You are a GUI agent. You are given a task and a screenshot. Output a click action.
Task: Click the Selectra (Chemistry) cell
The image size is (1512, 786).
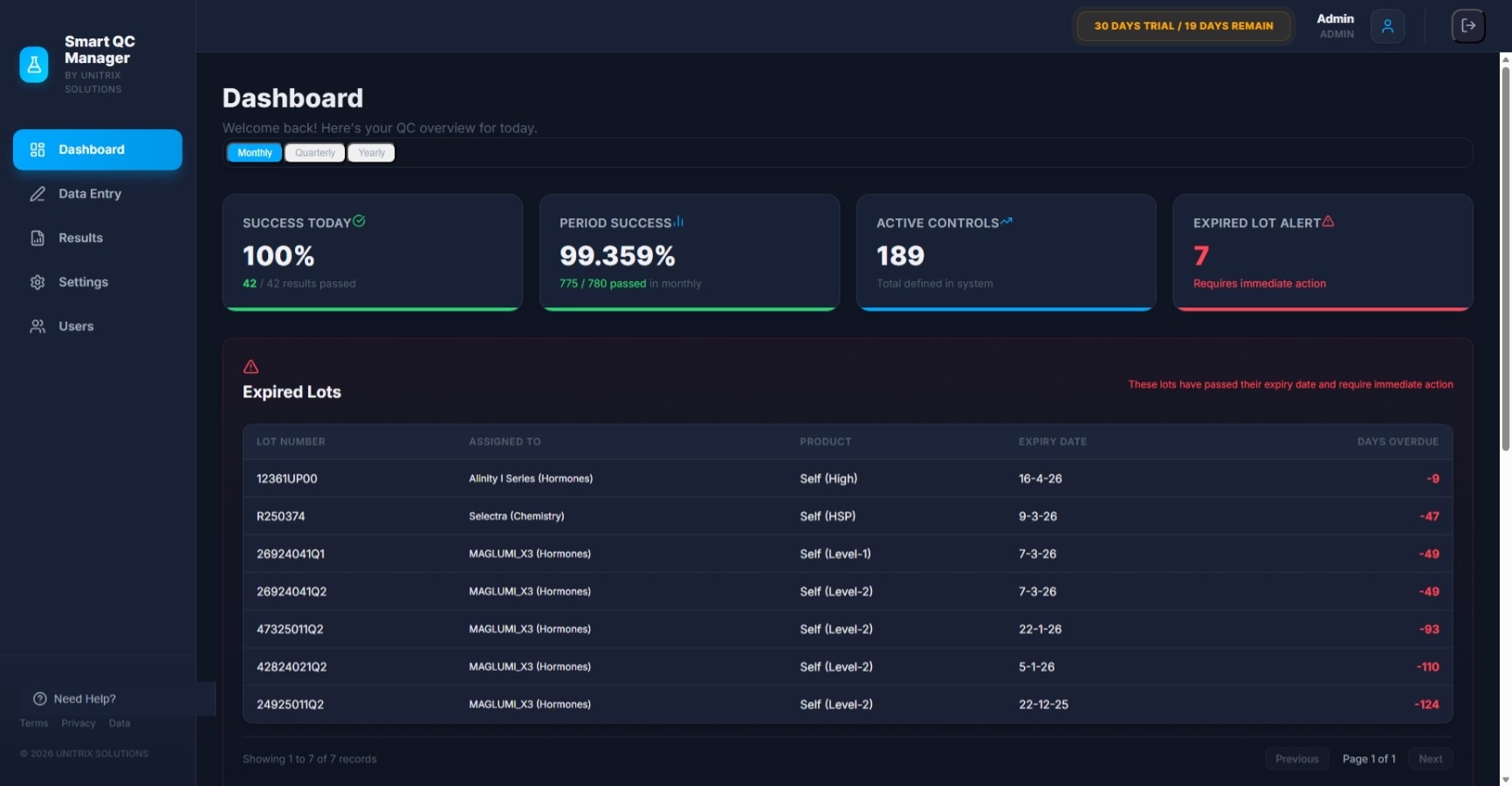(x=517, y=516)
